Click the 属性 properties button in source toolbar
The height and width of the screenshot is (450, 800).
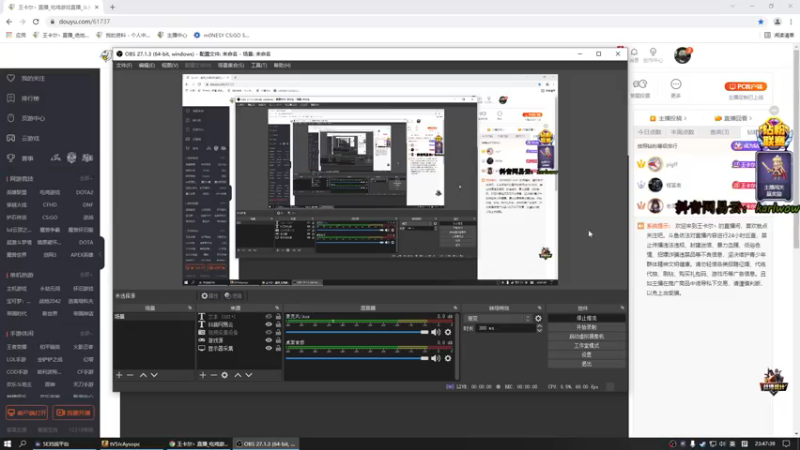(x=210, y=296)
